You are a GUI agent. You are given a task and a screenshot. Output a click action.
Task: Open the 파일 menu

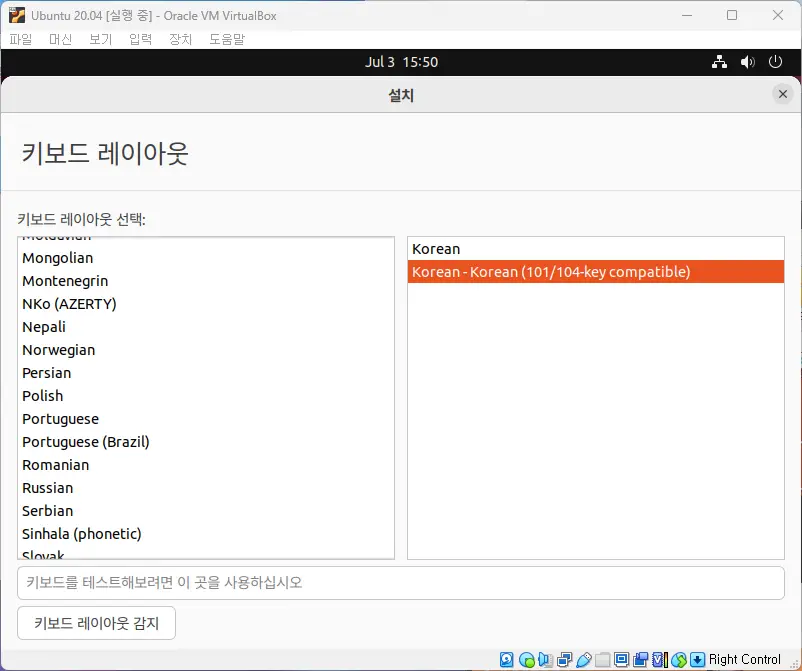pos(20,39)
